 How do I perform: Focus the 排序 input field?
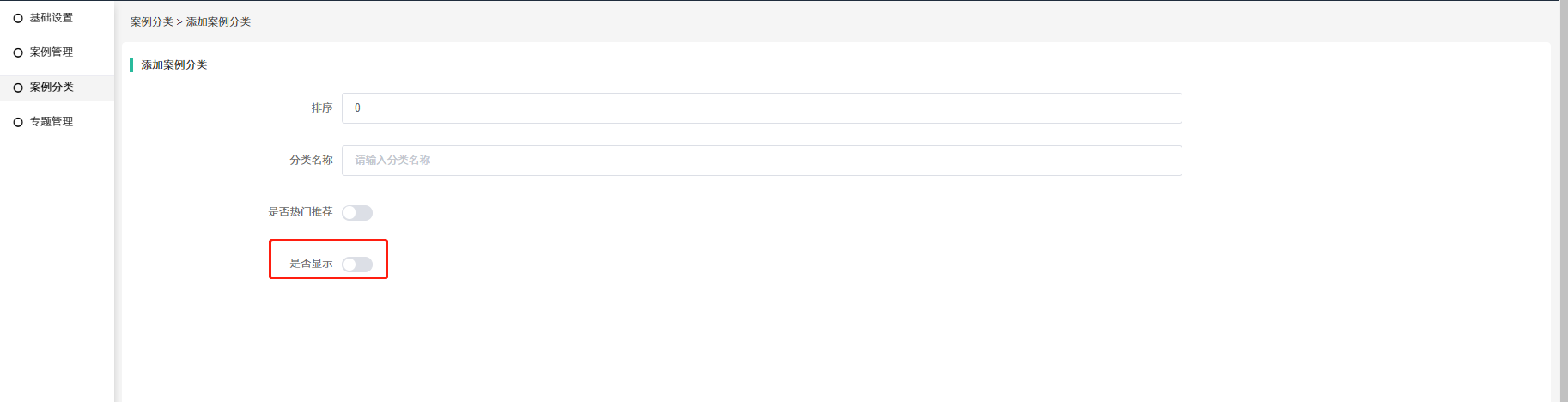click(761, 108)
